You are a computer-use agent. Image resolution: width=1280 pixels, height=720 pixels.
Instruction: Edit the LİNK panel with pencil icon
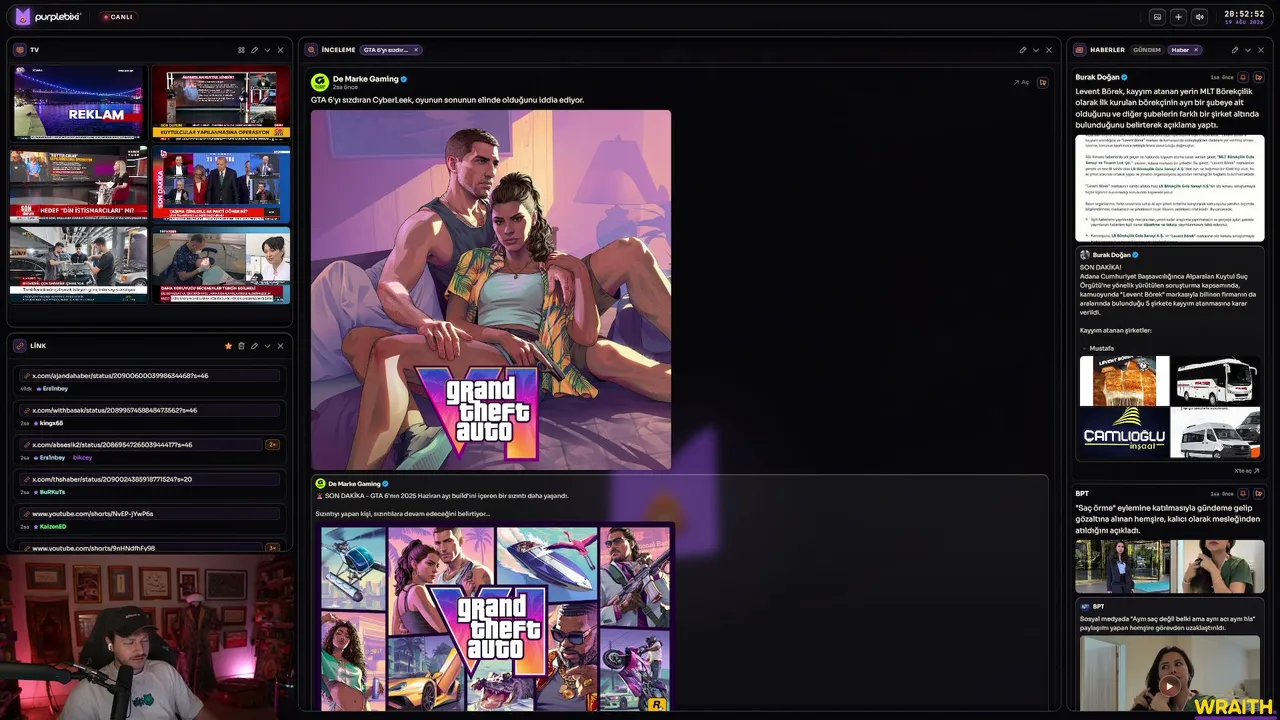[x=254, y=346]
